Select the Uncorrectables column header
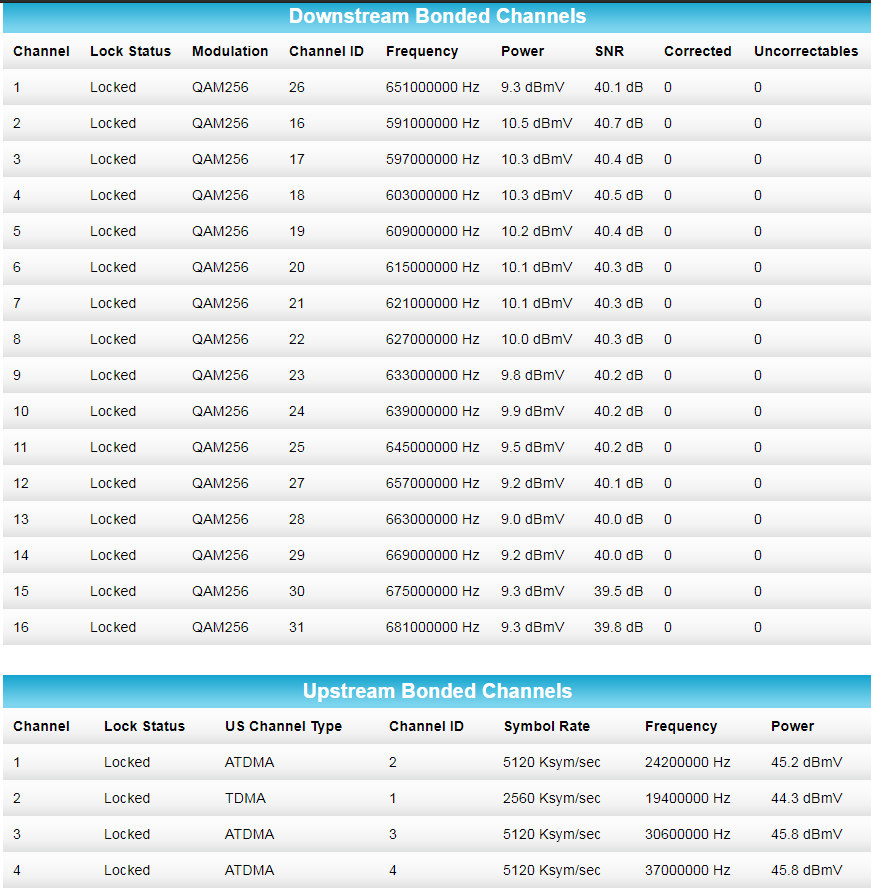The width and height of the screenshot is (871, 893). (x=805, y=51)
